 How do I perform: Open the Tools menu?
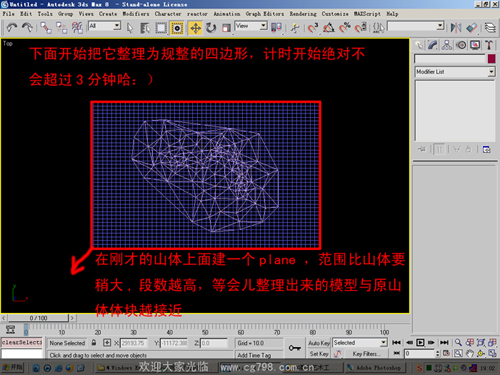(45, 14)
